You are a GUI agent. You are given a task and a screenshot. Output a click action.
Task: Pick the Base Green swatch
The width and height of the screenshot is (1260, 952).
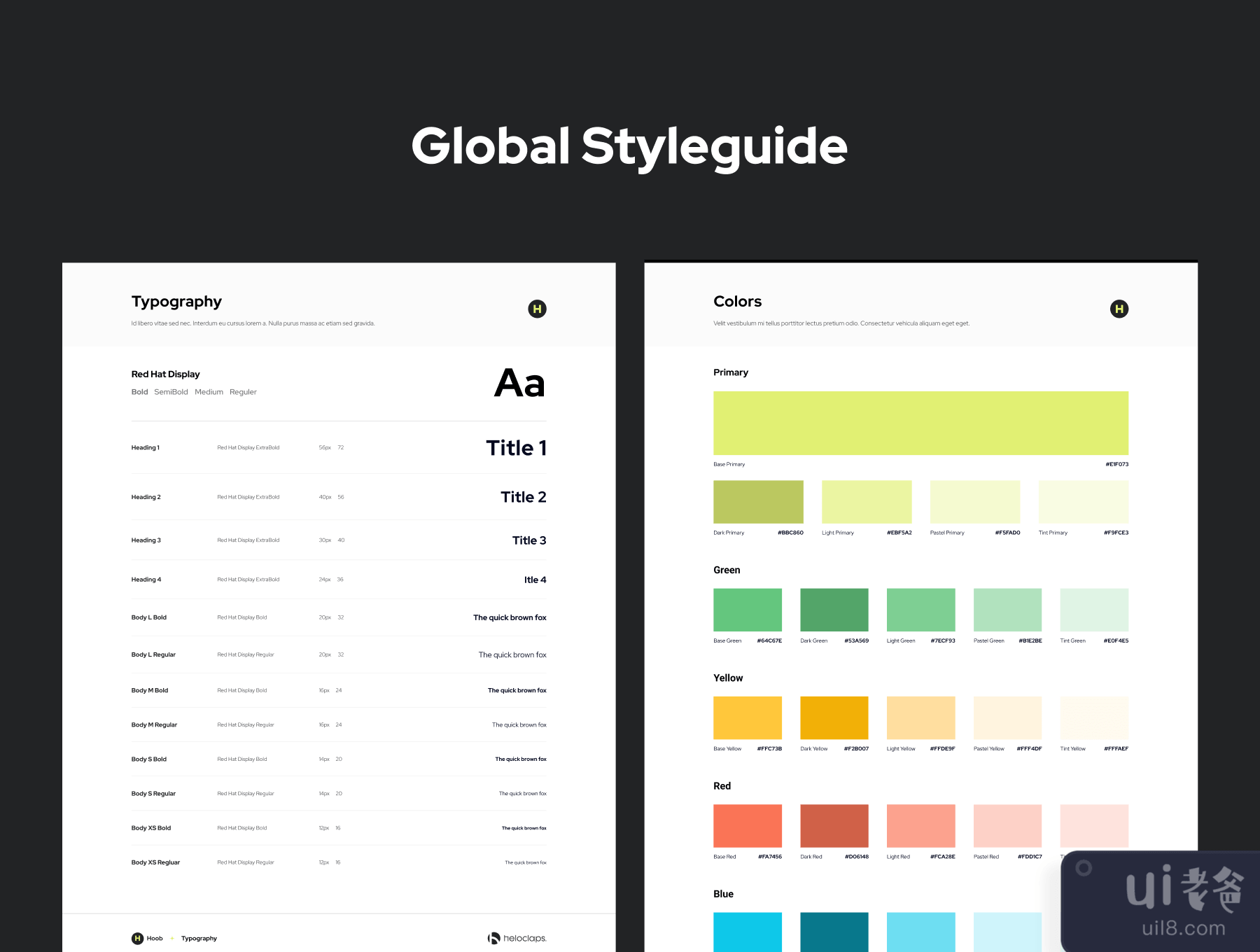click(x=748, y=610)
